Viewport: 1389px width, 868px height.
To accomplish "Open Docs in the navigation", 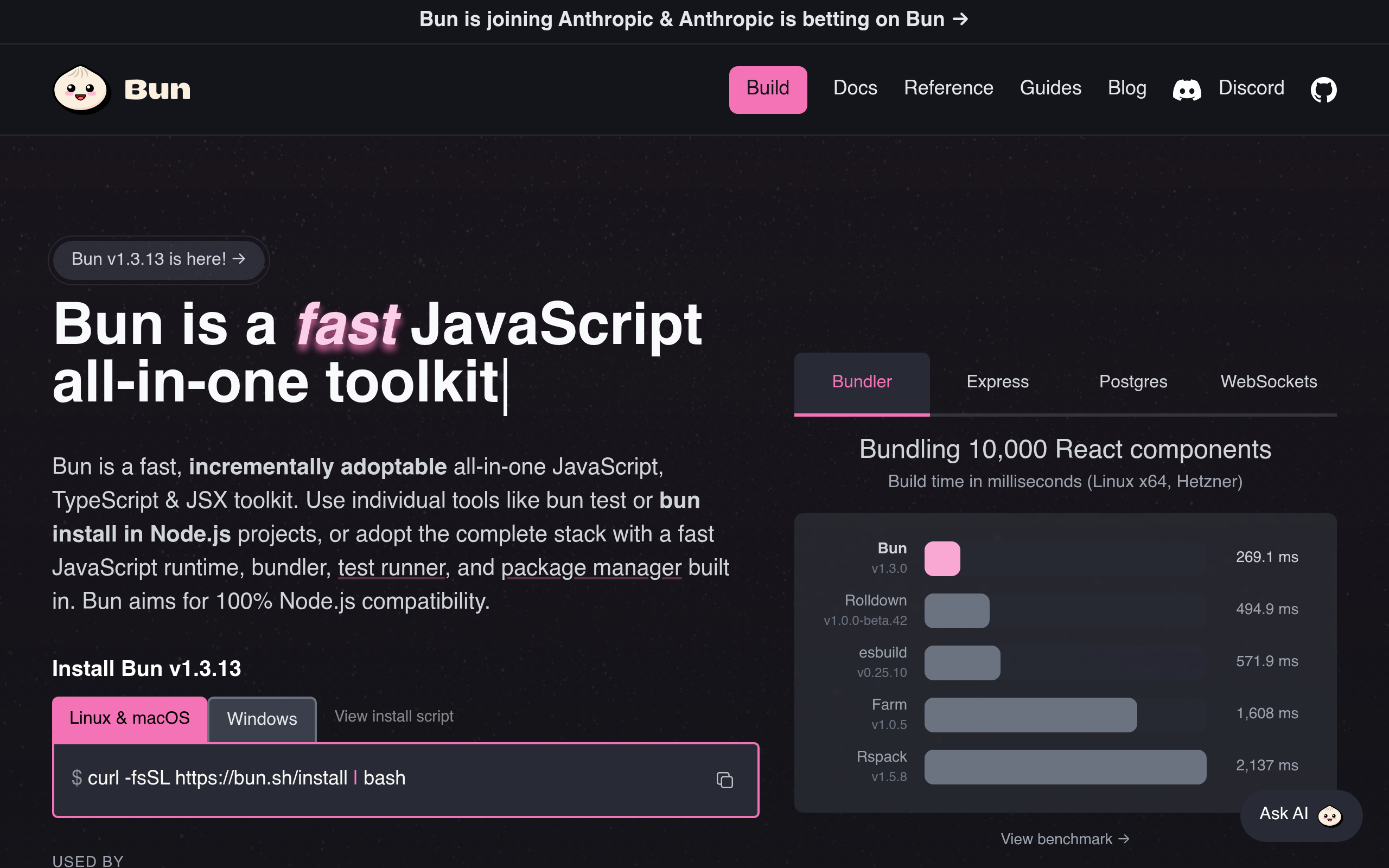I will (x=855, y=88).
